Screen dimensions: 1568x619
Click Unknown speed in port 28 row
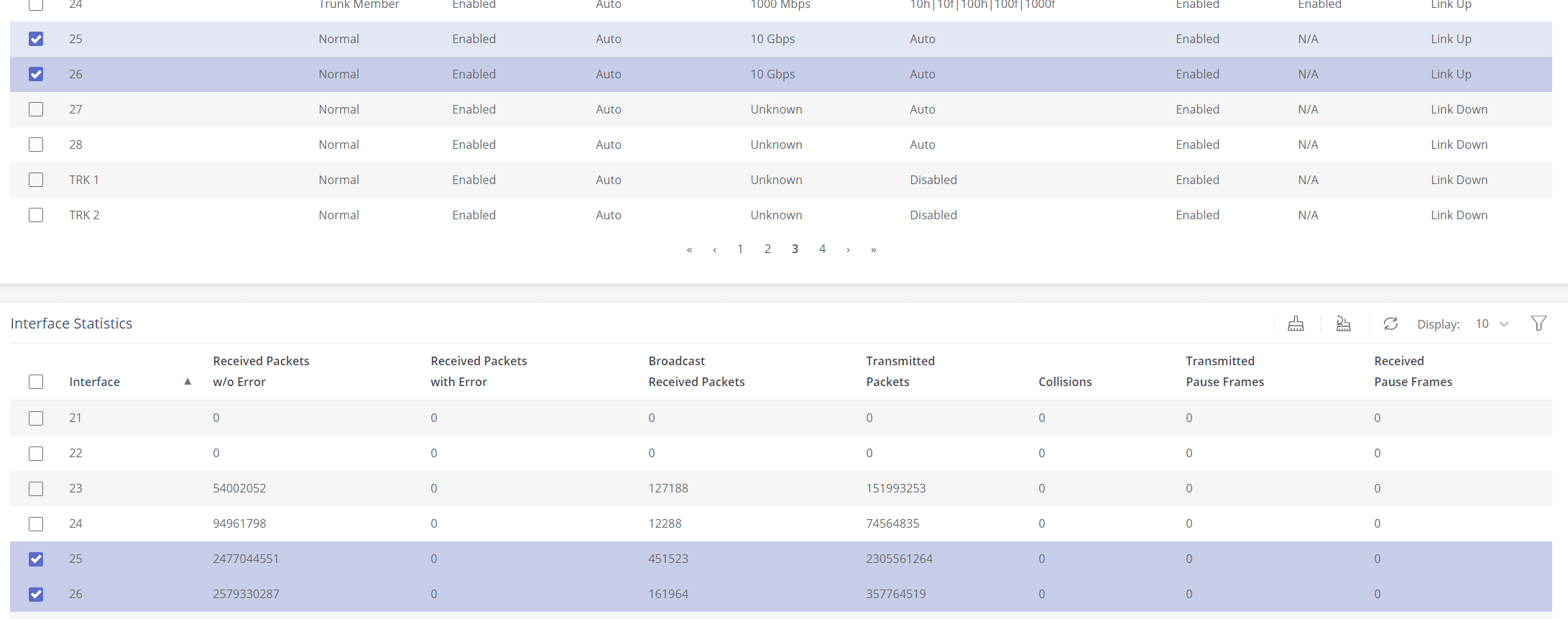click(x=776, y=145)
